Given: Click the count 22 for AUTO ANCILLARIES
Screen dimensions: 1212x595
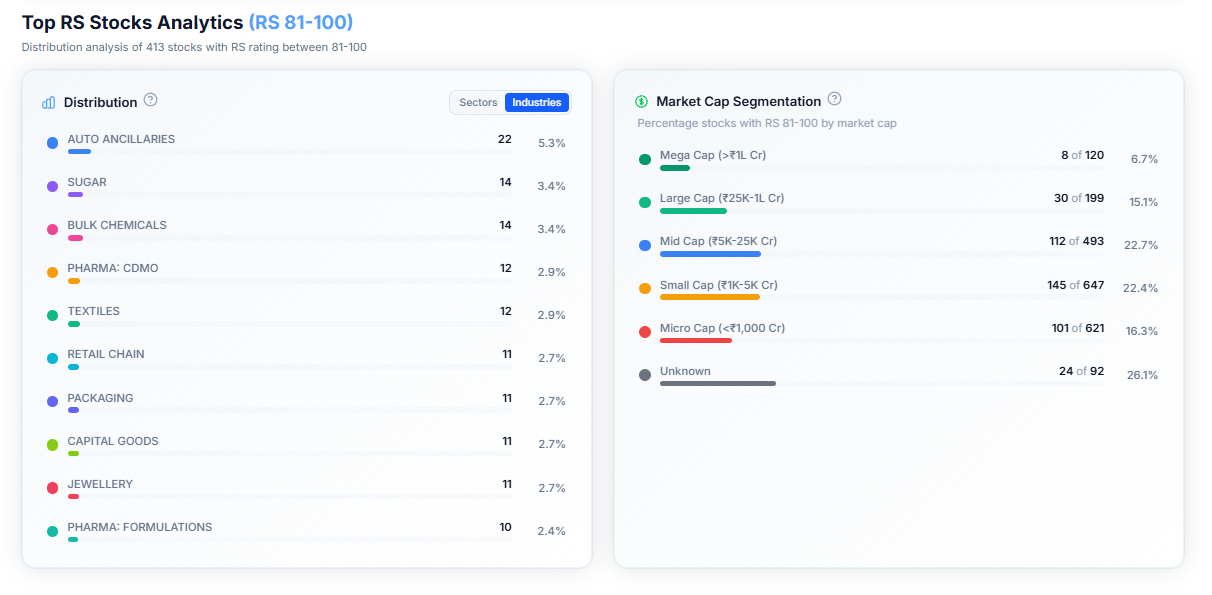Looking at the screenshot, I should coord(505,139).
